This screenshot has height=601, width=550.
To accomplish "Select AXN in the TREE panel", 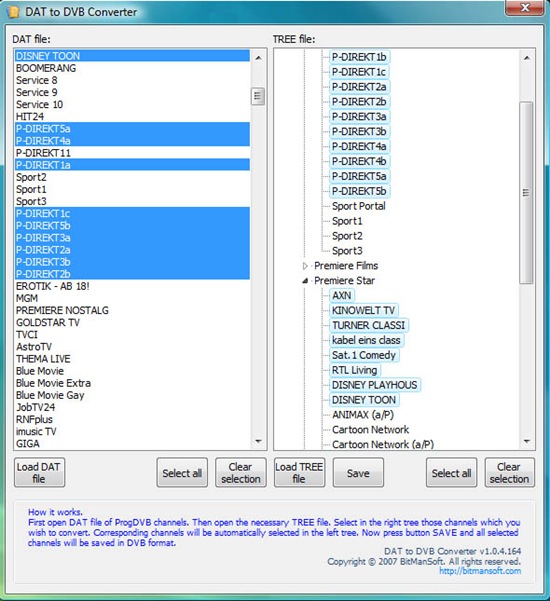I will click(342, 296).
